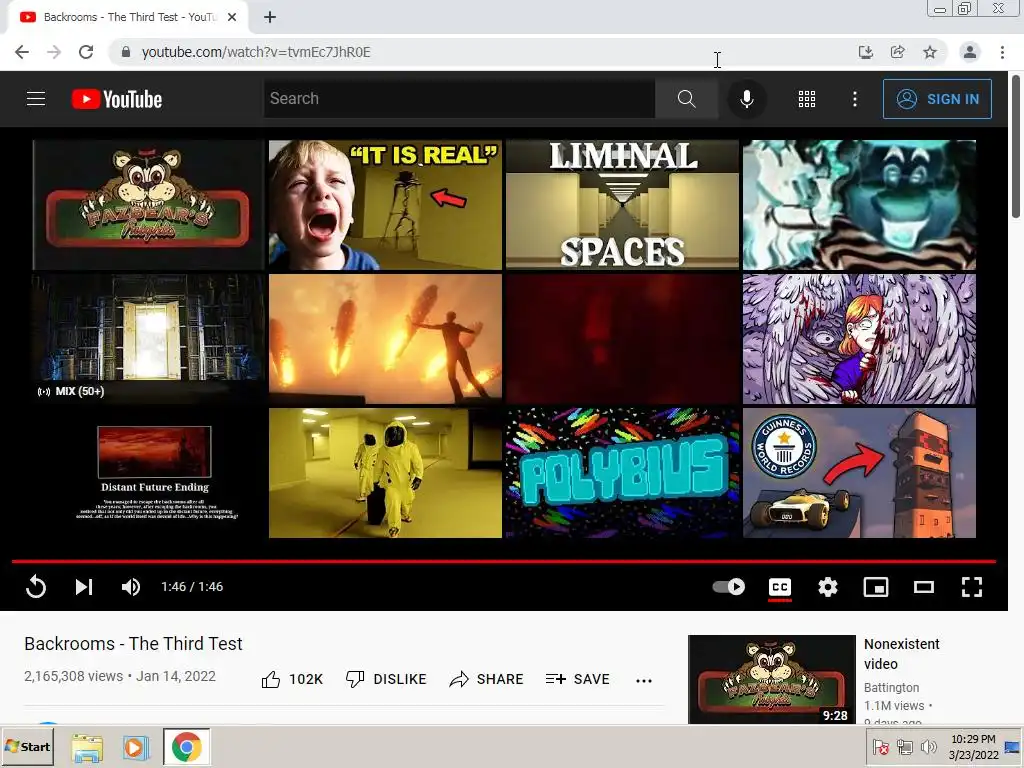Open Chrome three-dot menu
The width and height of the screenshot is (1024, 768).
tap(1002, 52)
